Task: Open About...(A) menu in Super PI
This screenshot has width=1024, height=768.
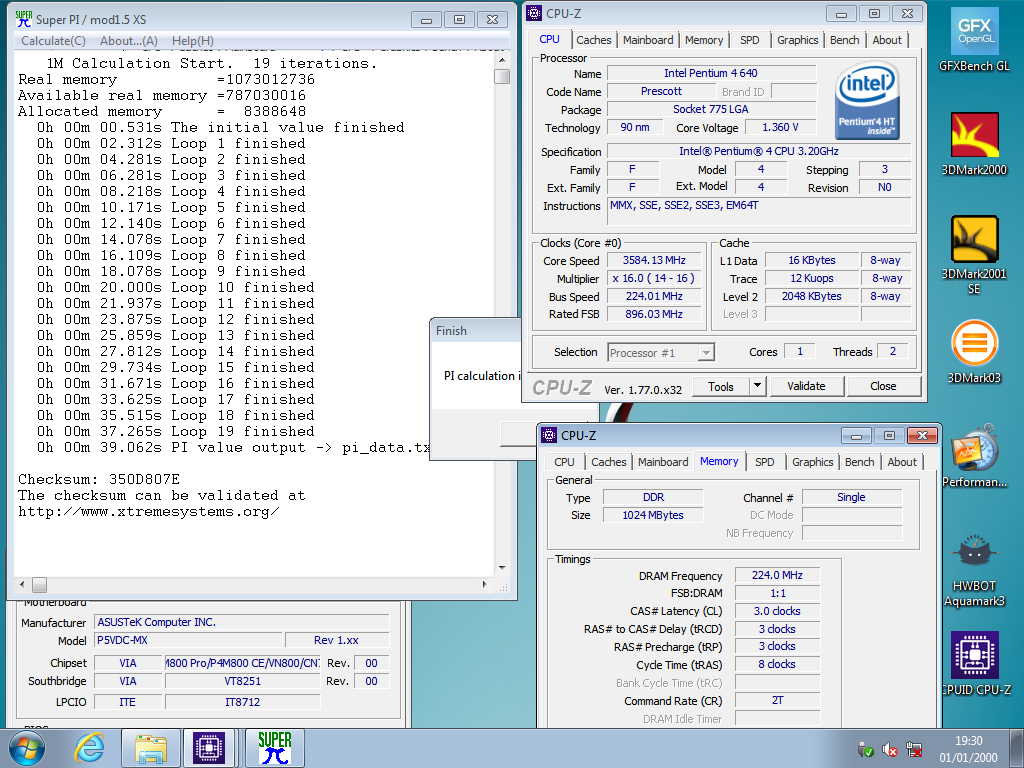Action: pyautogui.click(x=129, y=40)
